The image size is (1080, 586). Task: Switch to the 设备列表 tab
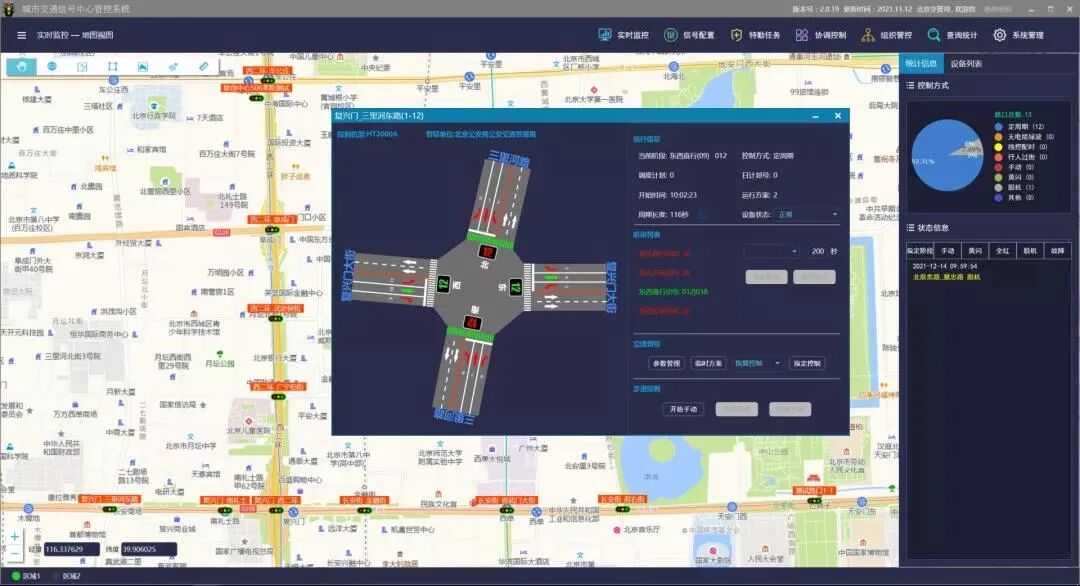tap(966, 63)
